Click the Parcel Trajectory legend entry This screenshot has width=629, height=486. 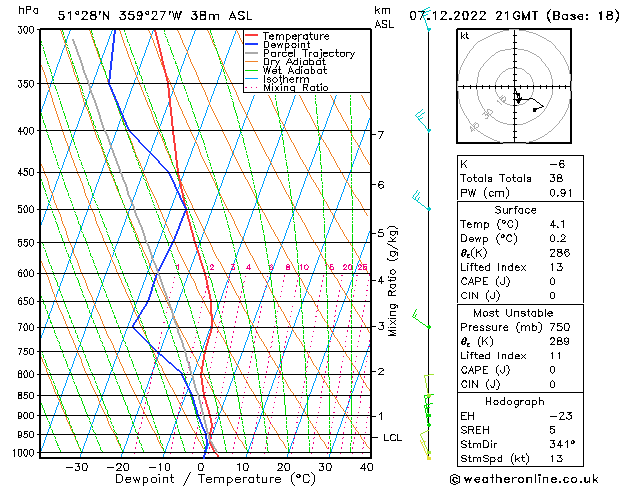tap(307, 54)
